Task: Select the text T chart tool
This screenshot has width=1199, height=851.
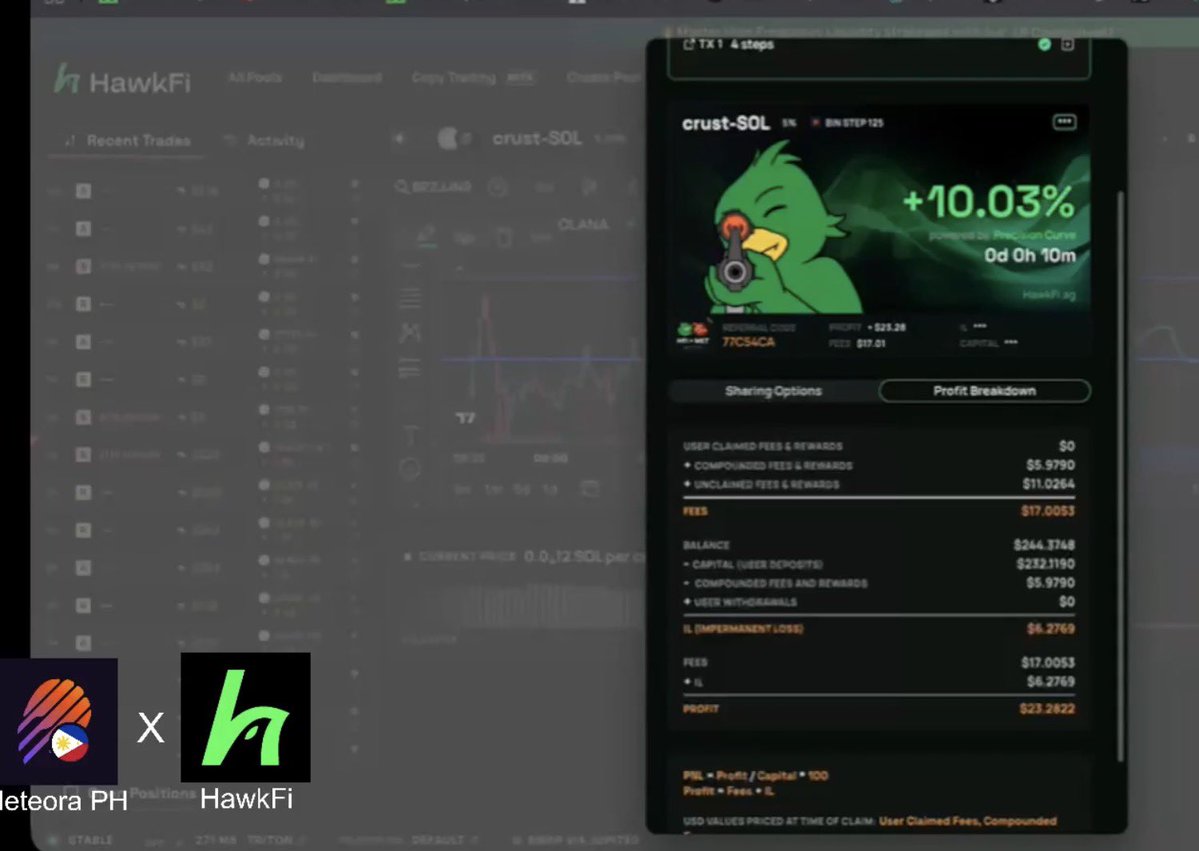Action: (x=410, y=435)
